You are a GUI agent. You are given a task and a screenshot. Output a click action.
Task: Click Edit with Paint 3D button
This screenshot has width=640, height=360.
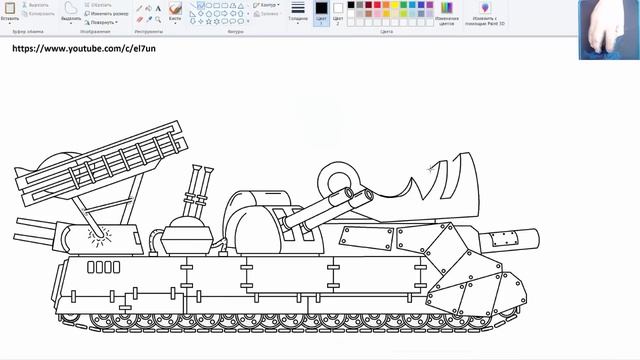tap(485, 13)
